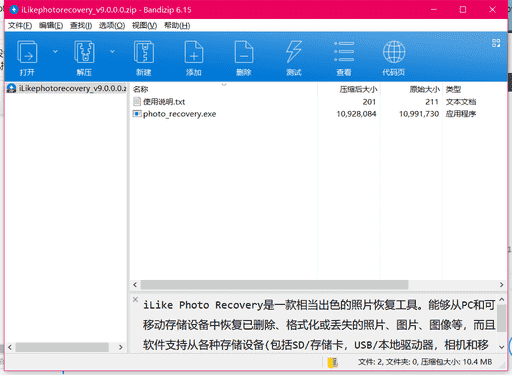Open the 查看 view list icon
512x375 pixels.
344,58
